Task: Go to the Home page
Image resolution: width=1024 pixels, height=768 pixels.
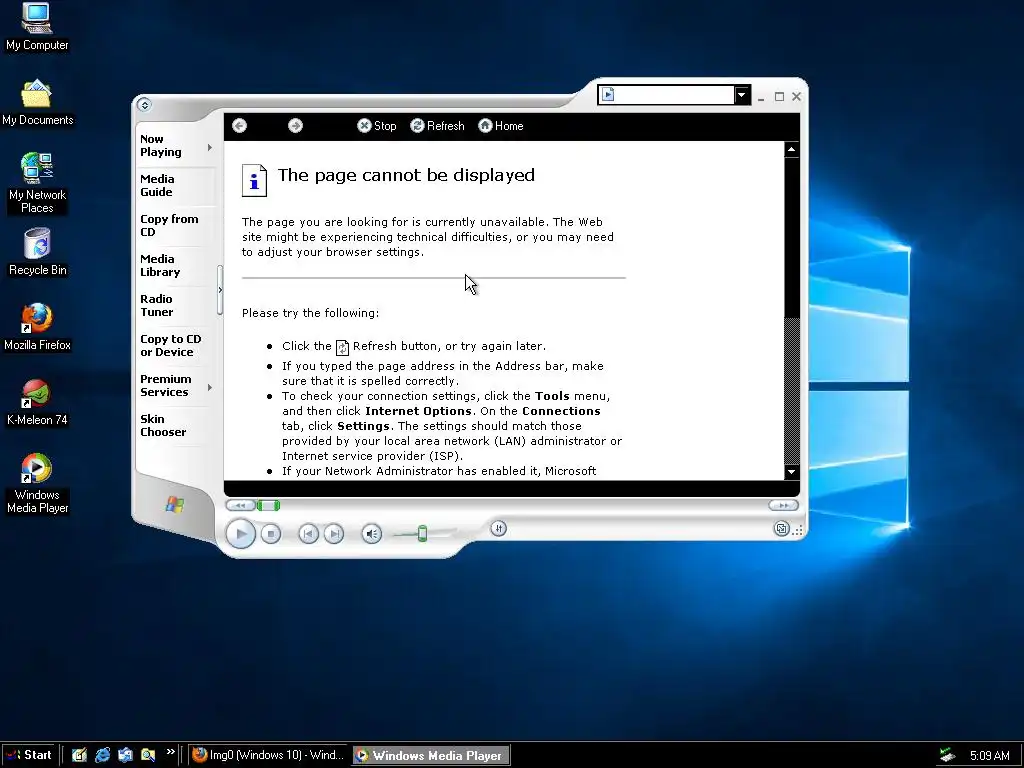Action: pos(501,126)
